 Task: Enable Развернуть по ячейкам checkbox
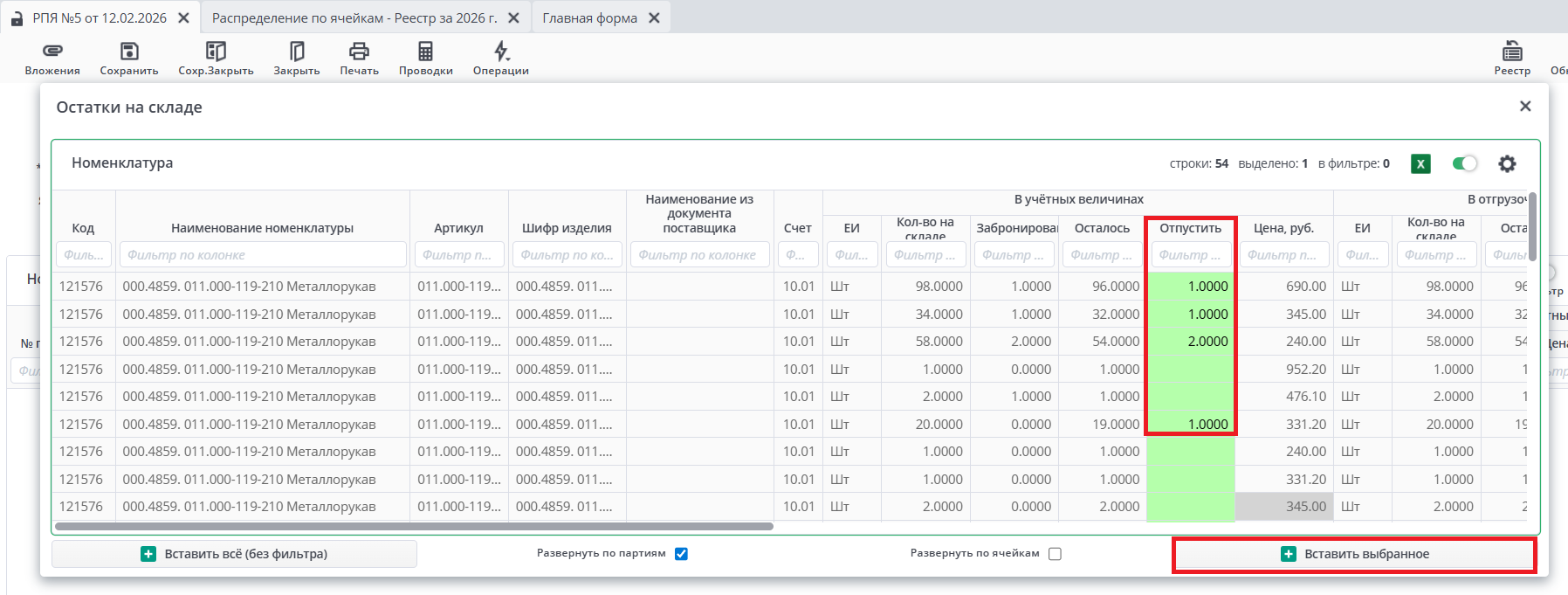[1055, 554]
